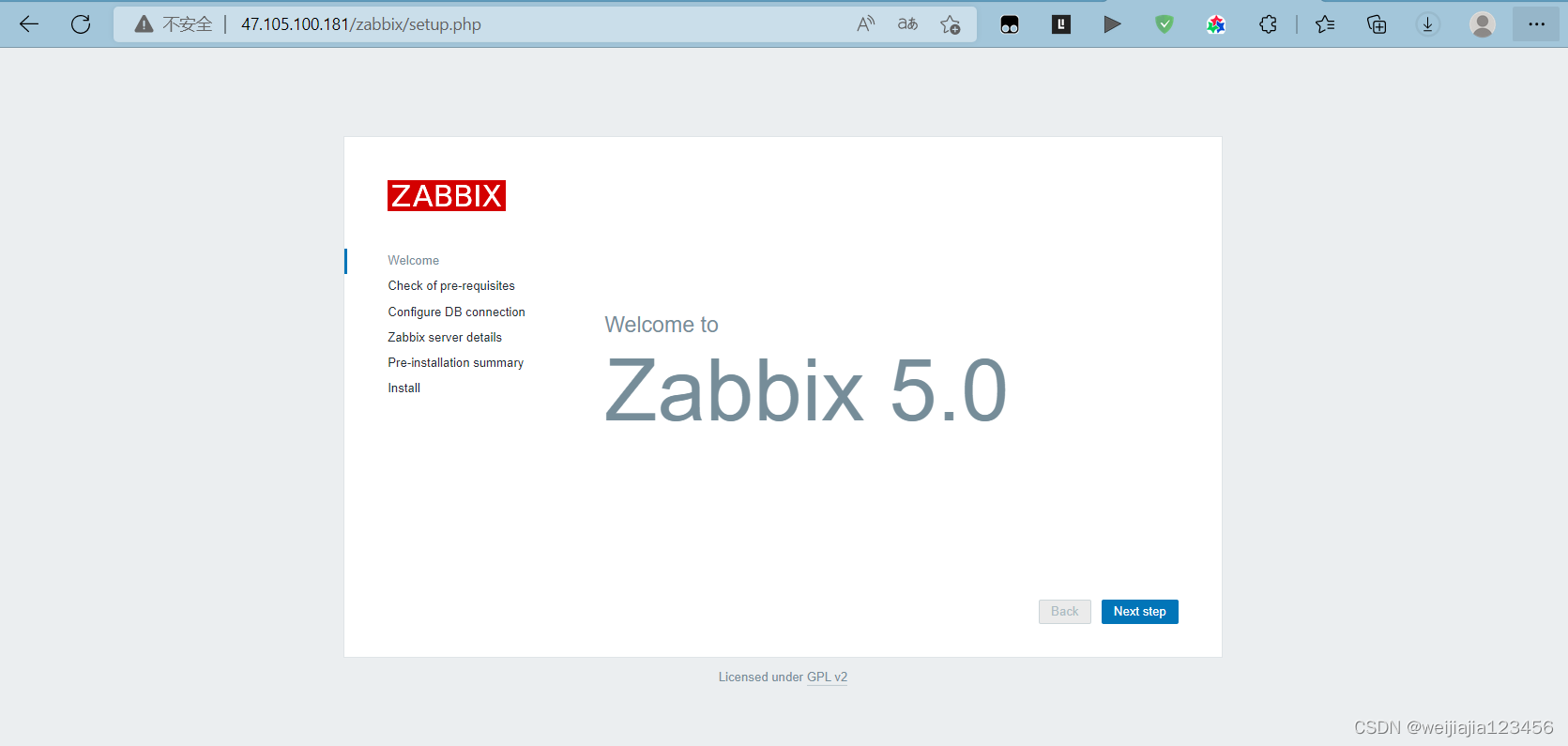Image resolution: width=1568 pixels, height=746 pixels.
Task: Click the translate page icon
Action: pyautogui.click(x=907, y=24)
